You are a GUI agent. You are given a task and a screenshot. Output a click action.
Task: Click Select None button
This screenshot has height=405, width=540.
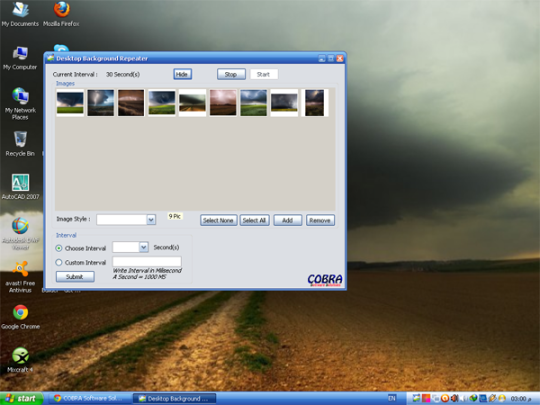(x=218, y=220)
